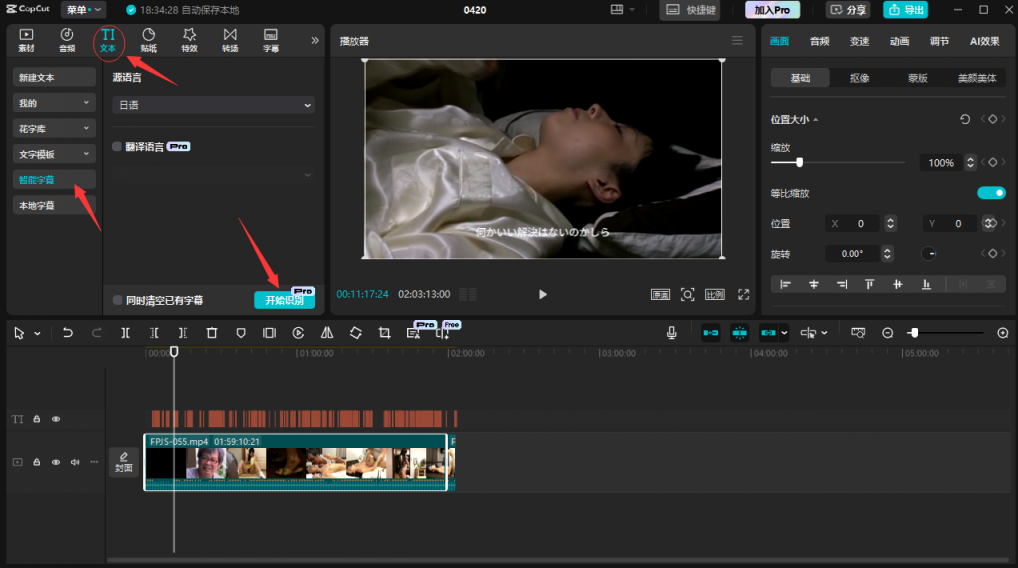Viewport: 1018px width, 568px height.
Task: Delete the selected clip with trash icon
Action: click(212, 333)
